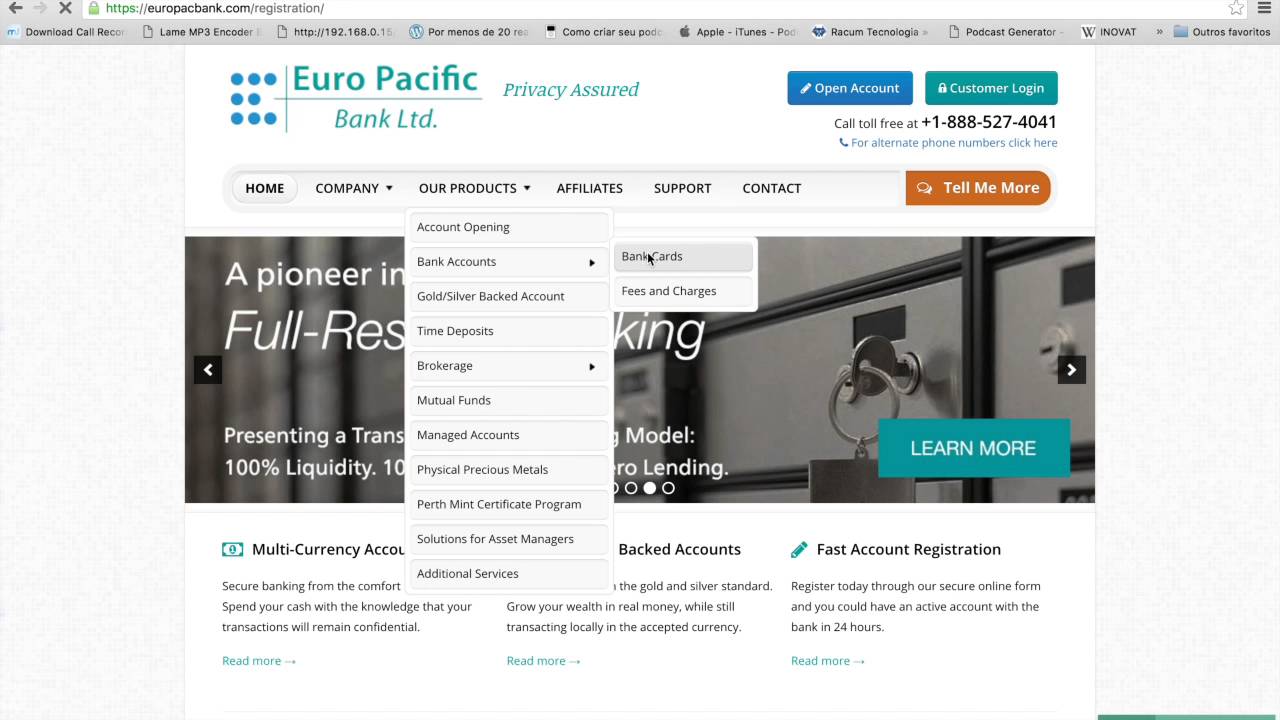The image size is (1280, 720).
Task: Select the HOME navigation item
Action: [265, 188]
